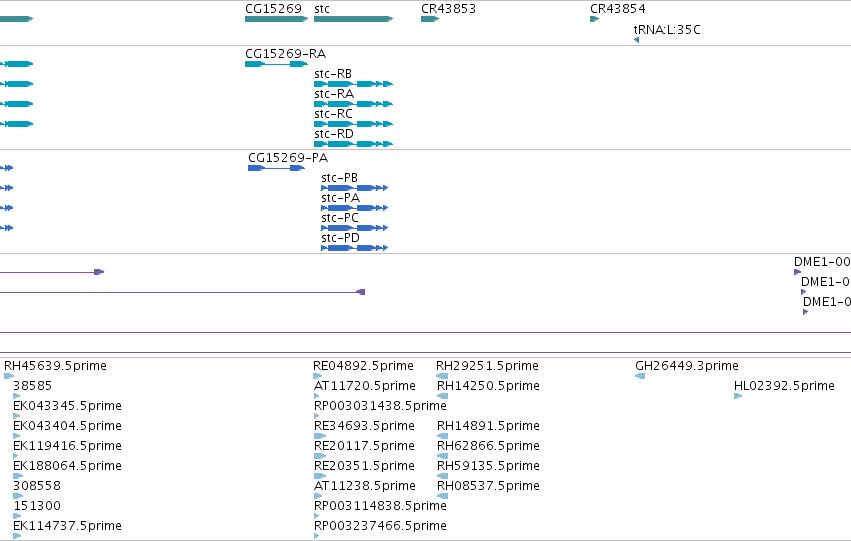Select the 38585 feature label
851x541 pixels.
(33, 386)
